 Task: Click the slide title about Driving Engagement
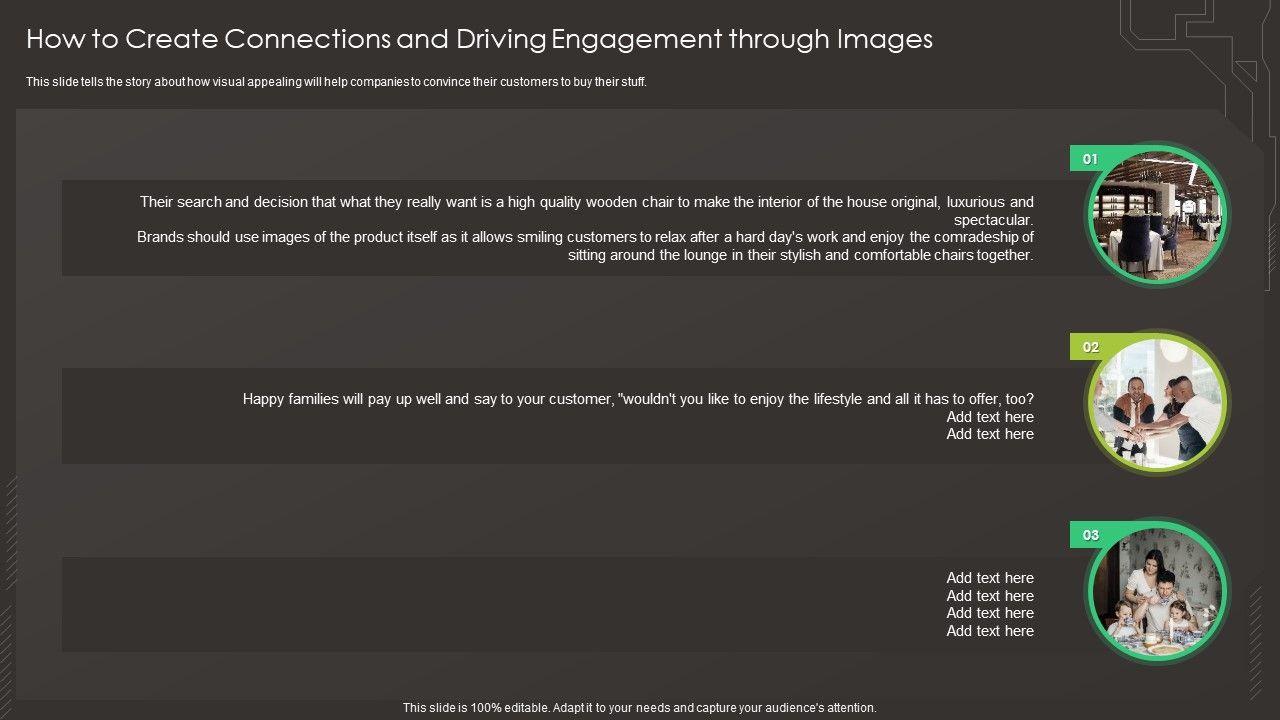(x=479, y=39)
